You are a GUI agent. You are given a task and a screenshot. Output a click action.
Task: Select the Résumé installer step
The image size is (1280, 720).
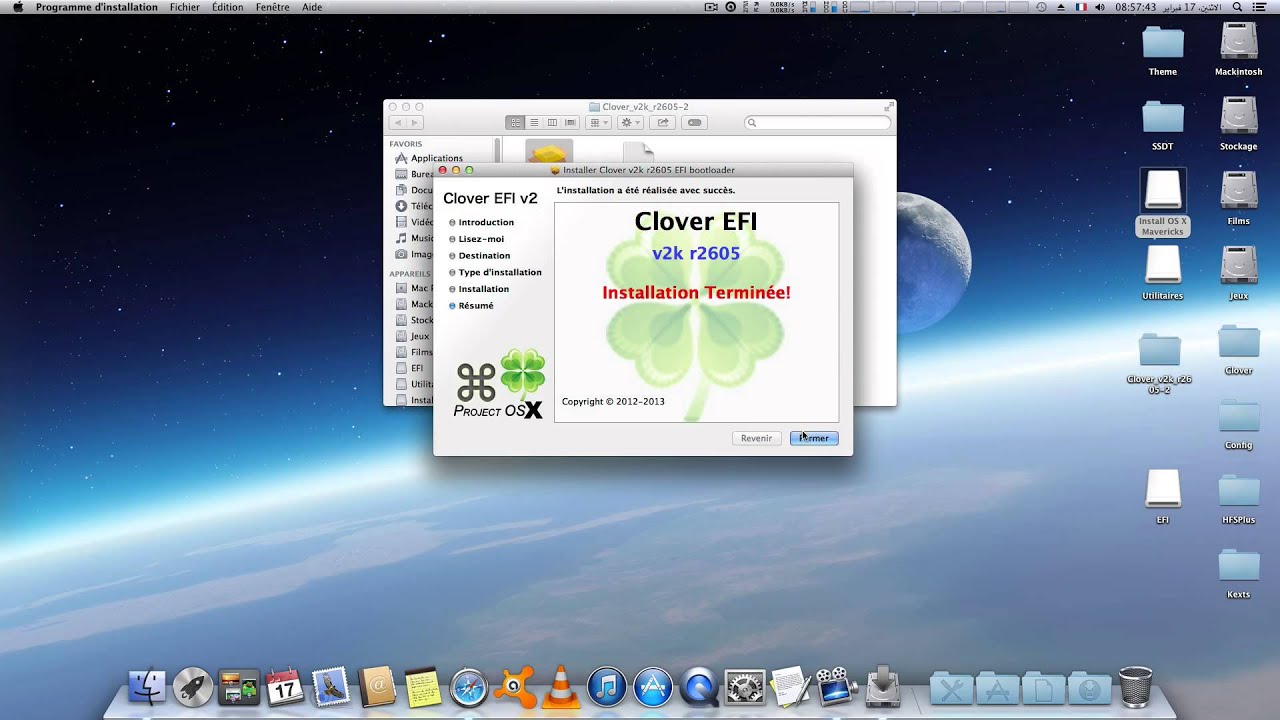(x=476, y=305)
